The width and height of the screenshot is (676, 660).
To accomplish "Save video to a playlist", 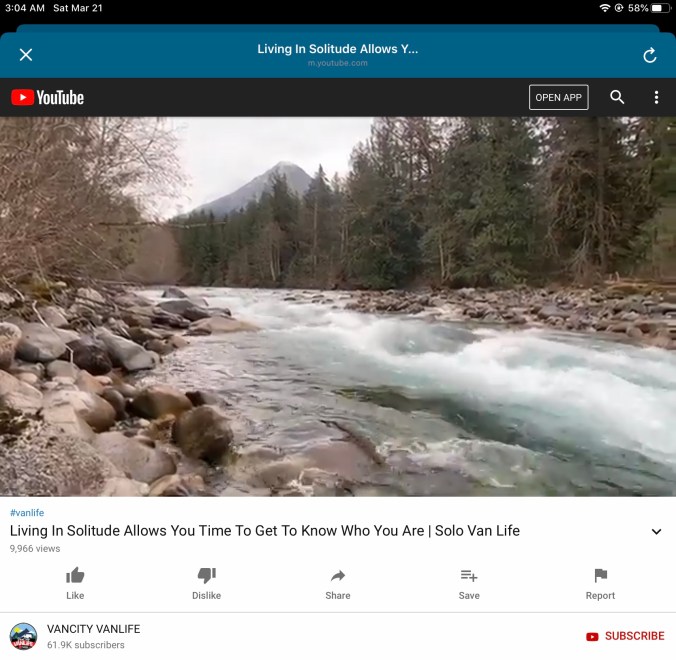I will pos(469,582).
